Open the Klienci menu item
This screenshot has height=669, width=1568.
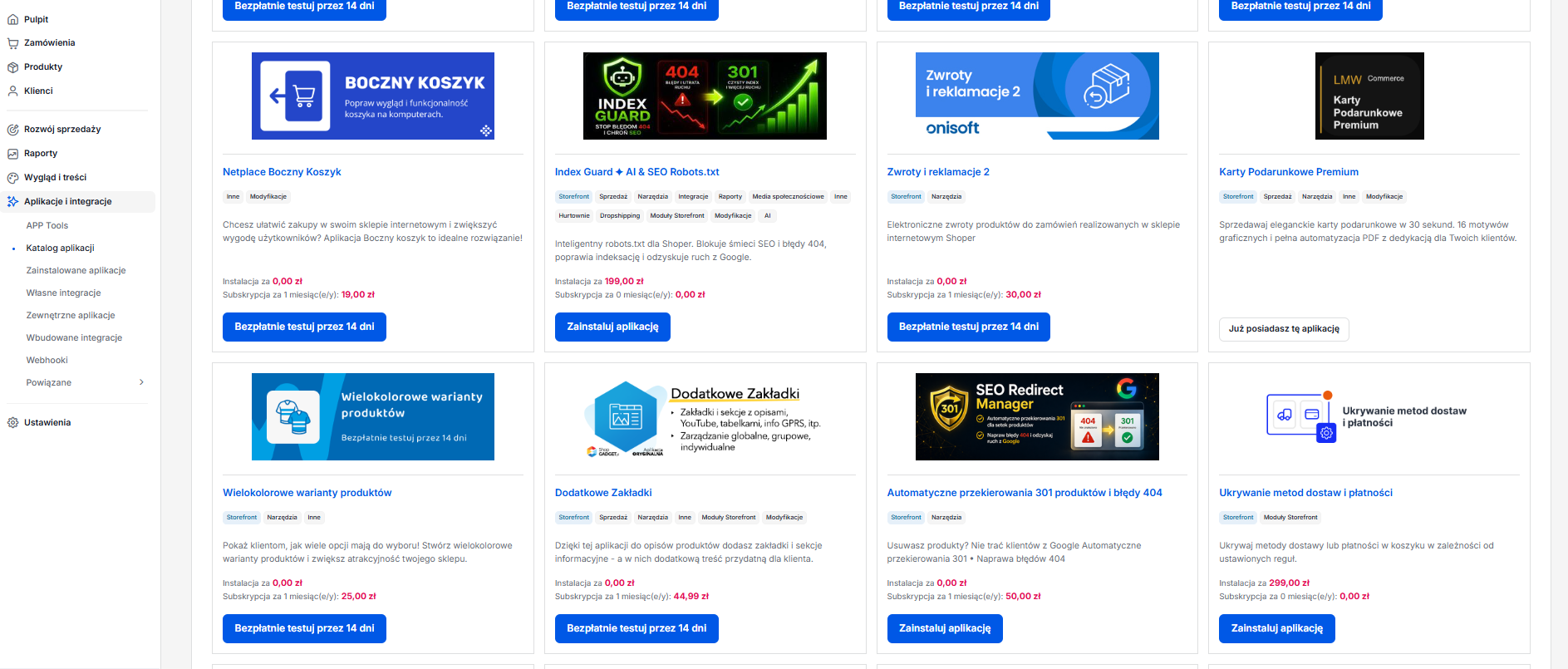pos(38,91)
